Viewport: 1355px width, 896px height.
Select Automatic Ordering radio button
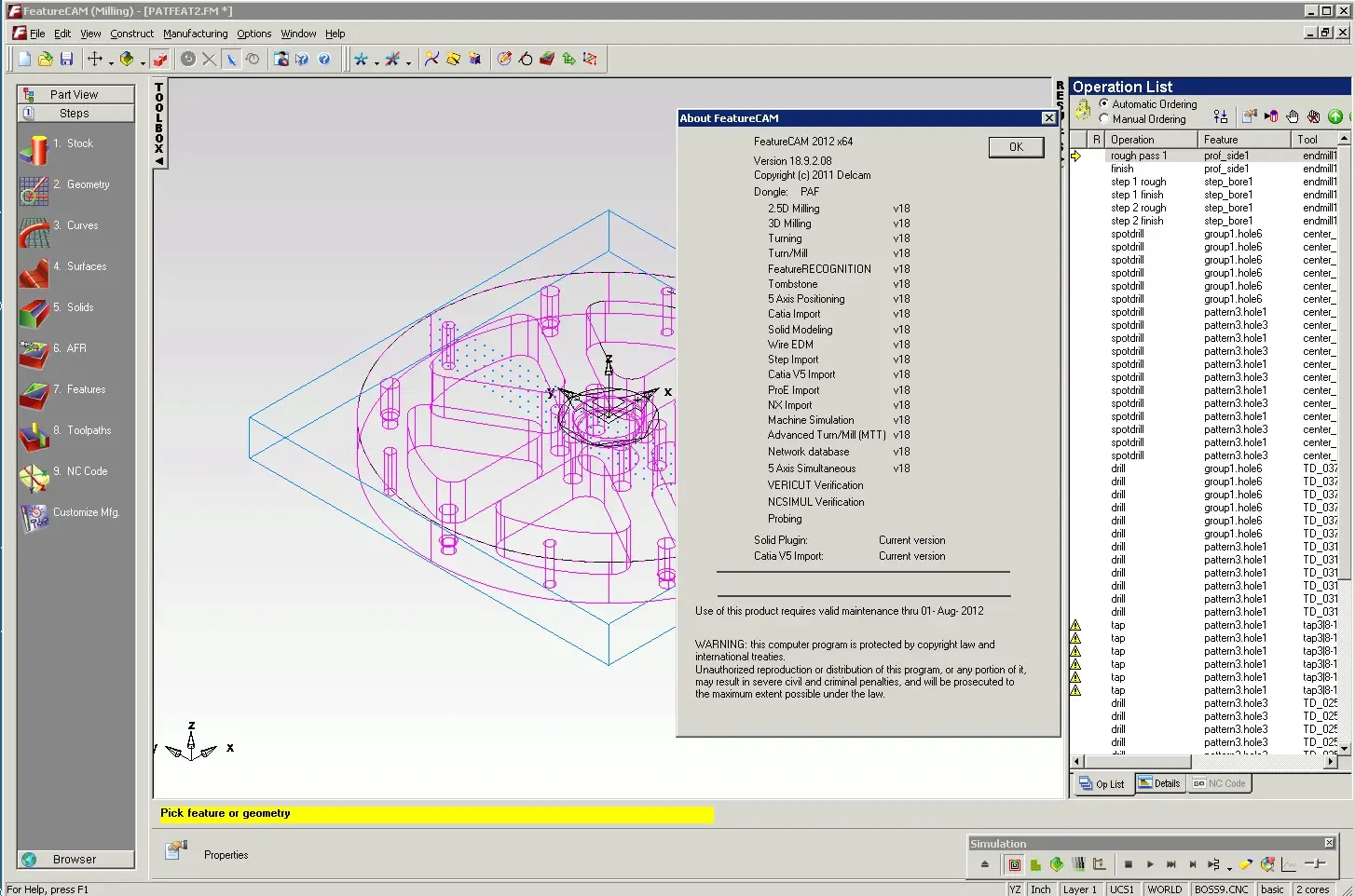coord(1104,103)
